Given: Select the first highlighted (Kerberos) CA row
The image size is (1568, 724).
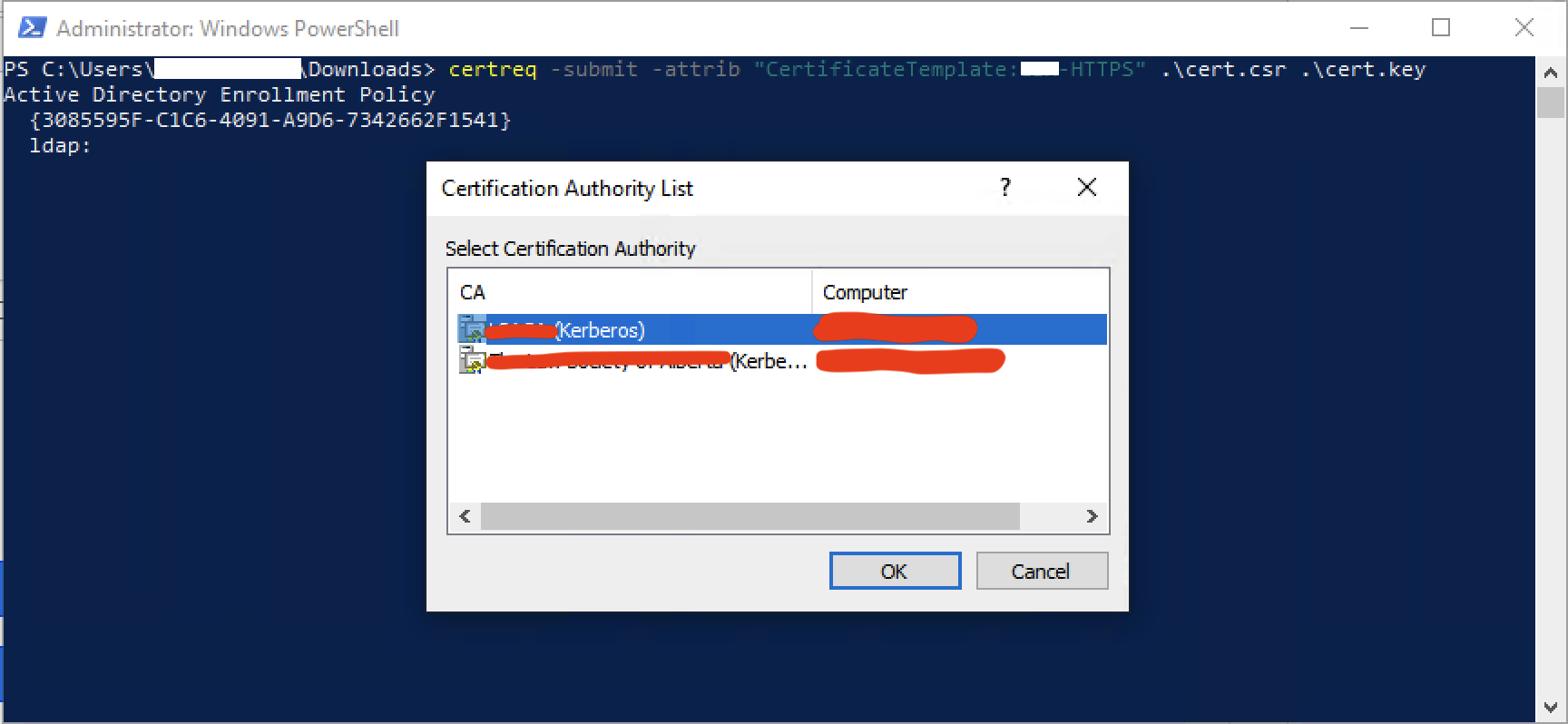Looking at the screenshot, I should pos(781,329).
